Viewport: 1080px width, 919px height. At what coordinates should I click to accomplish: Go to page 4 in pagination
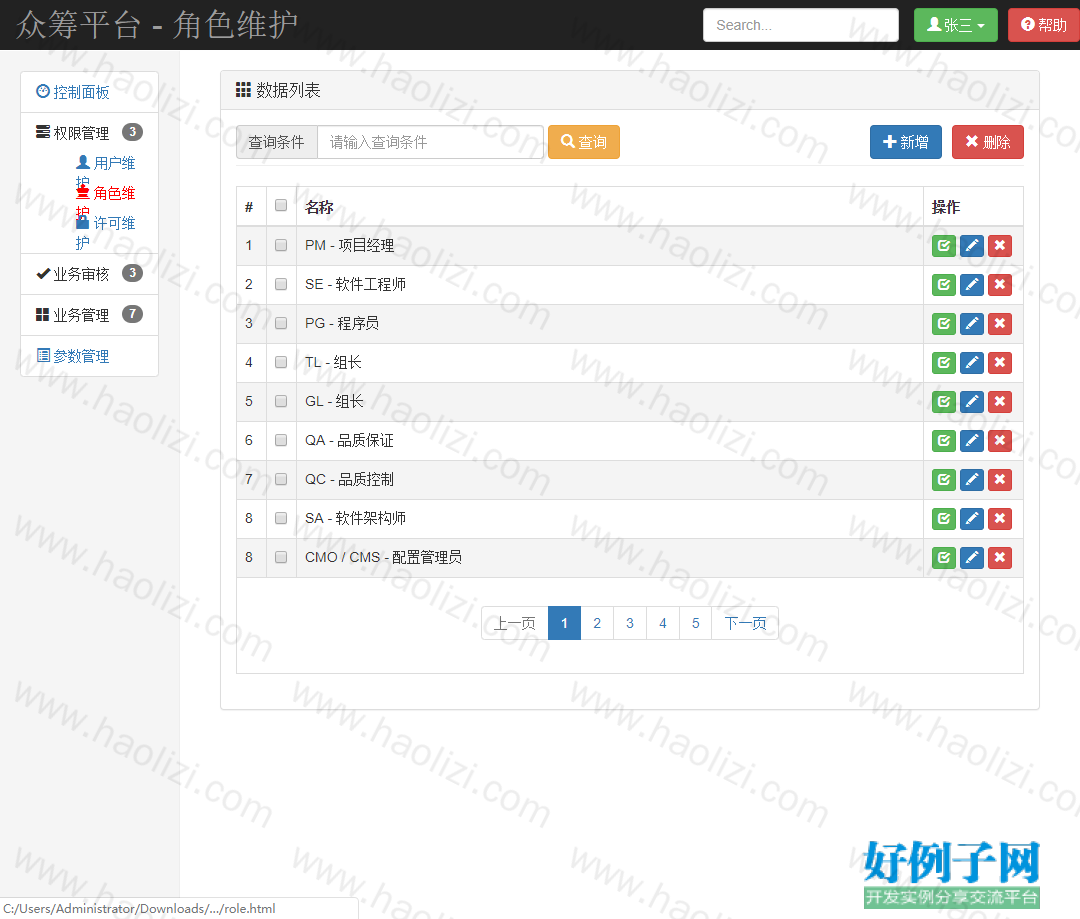[663, 623]
